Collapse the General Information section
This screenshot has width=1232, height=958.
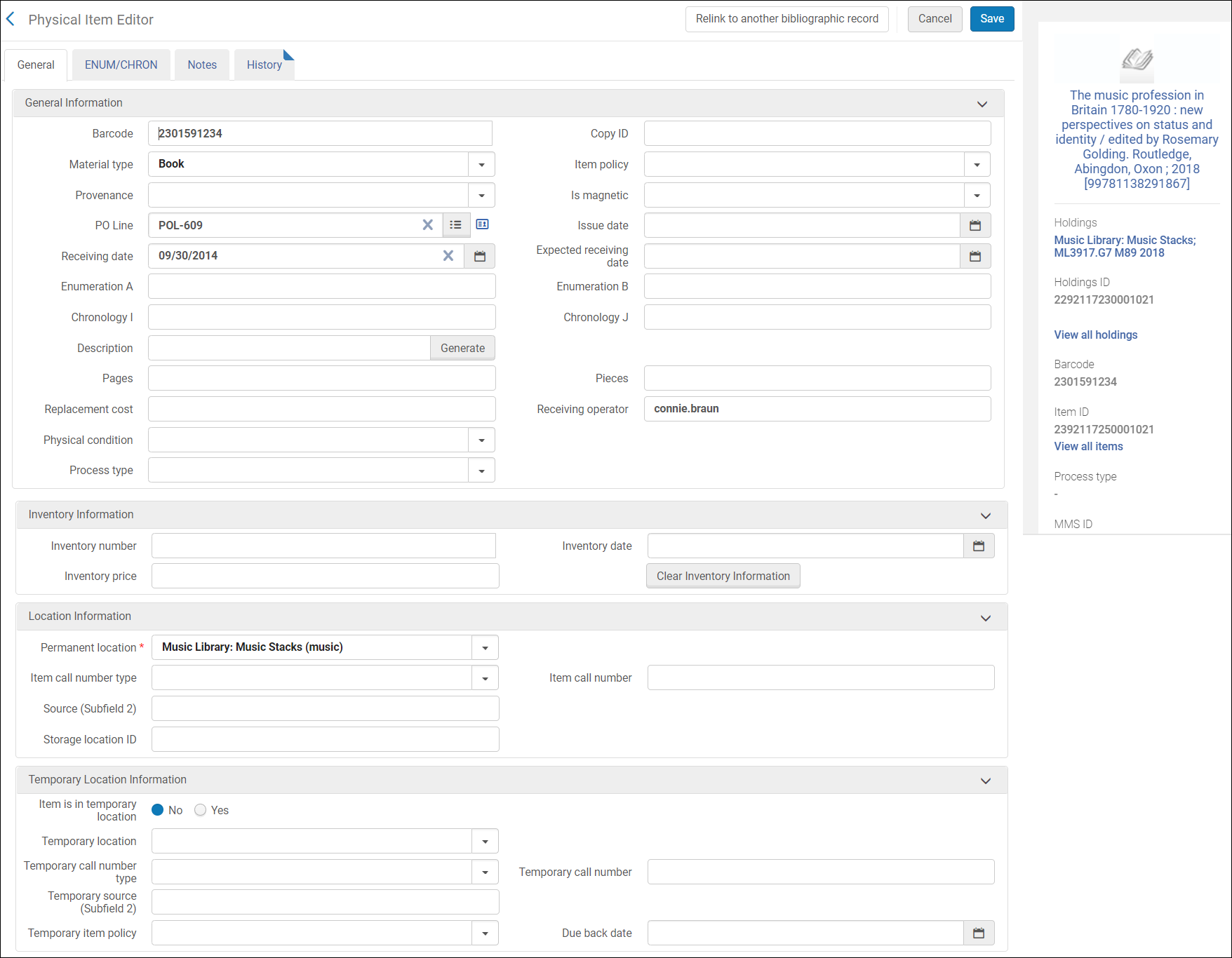point(982,104)
